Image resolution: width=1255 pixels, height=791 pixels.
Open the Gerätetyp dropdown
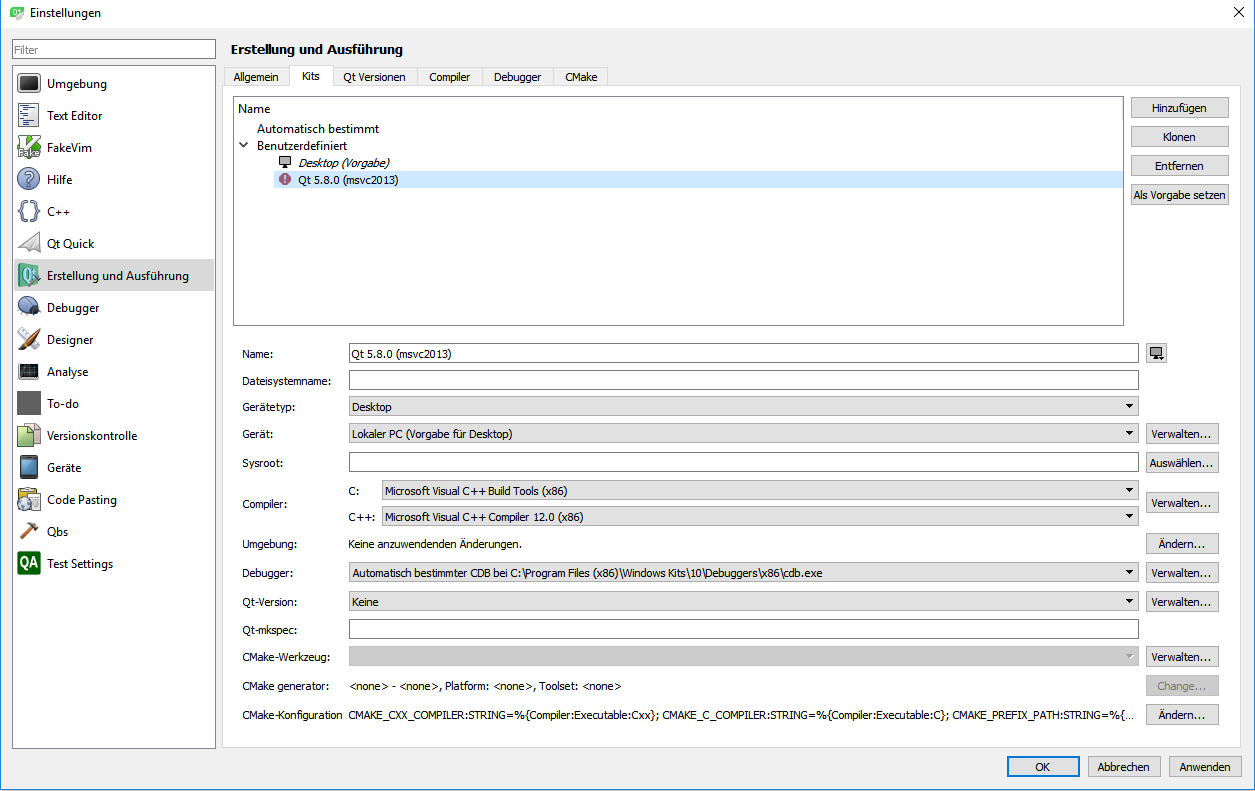coord(743,407)
